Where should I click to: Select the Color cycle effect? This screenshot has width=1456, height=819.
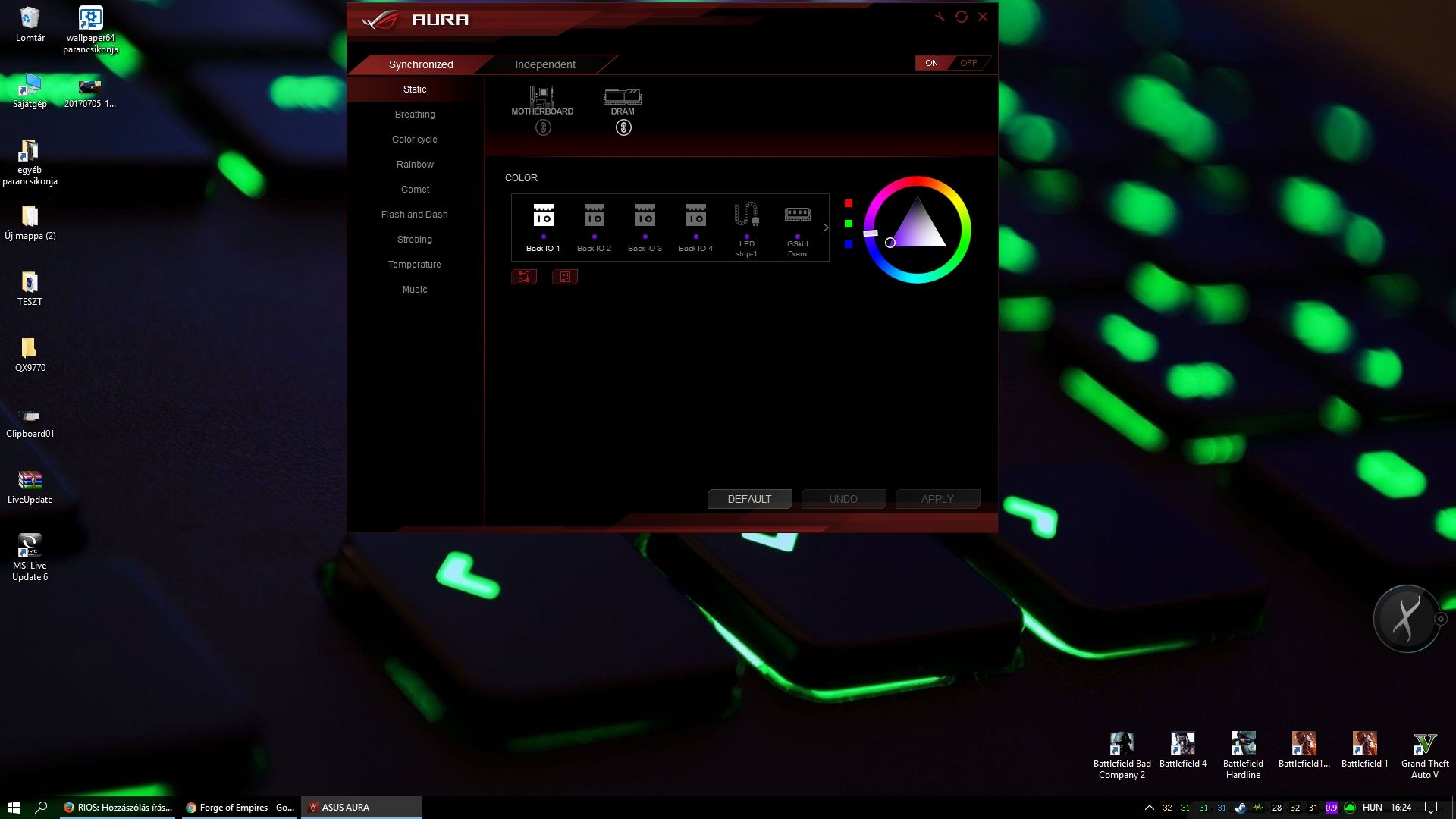(x=415, y=140)
